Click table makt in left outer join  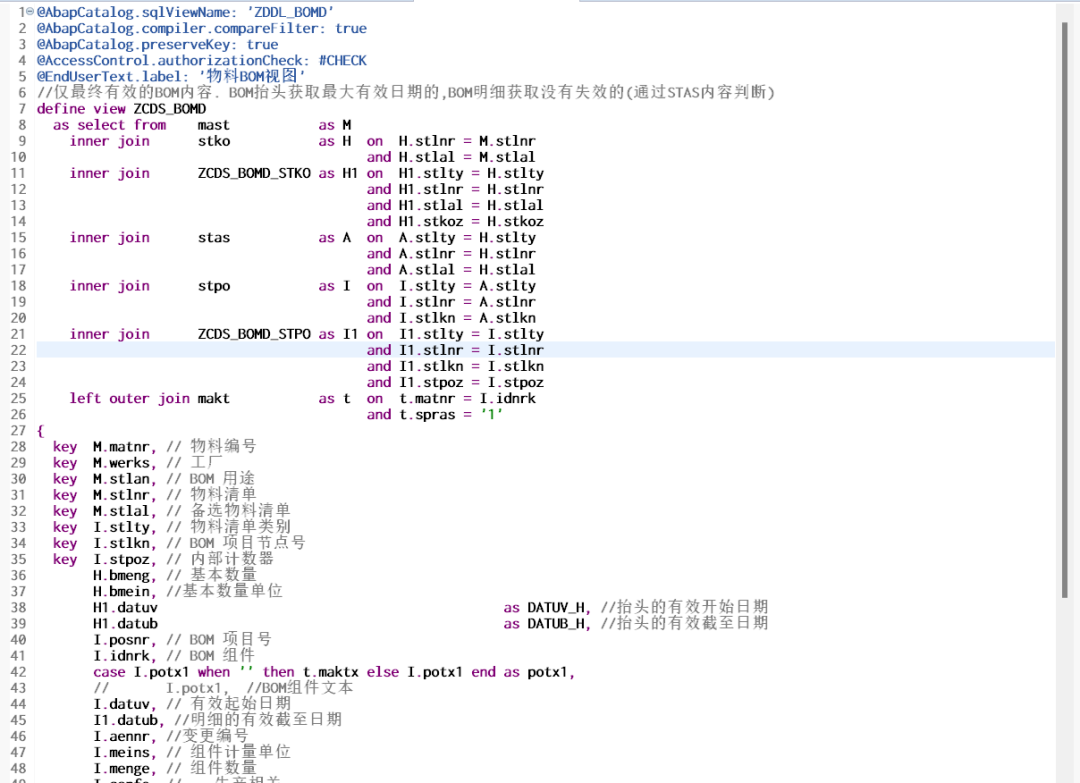(214, 399)
